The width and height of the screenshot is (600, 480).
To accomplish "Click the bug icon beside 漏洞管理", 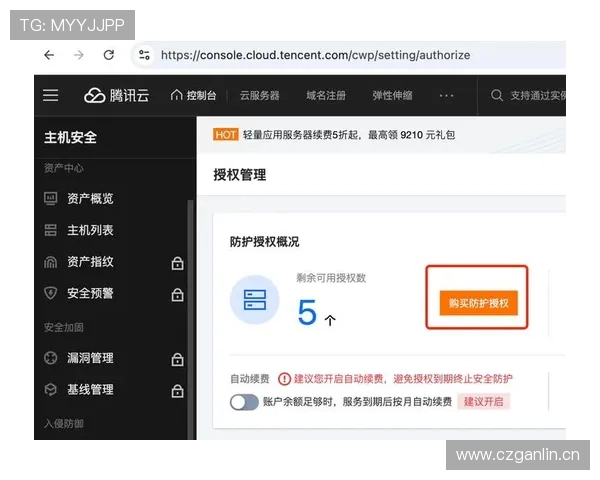I will coord(51,358).
